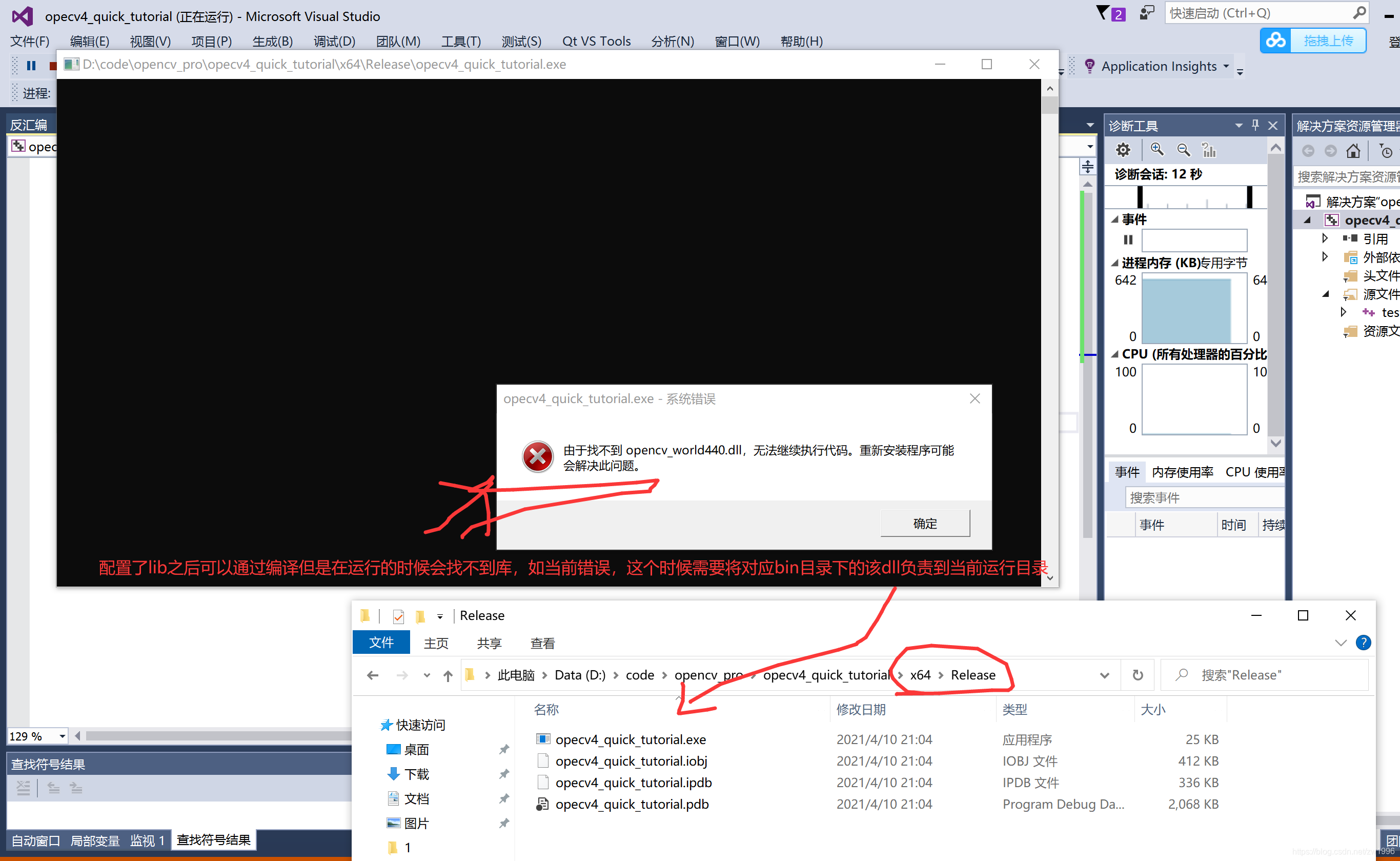Click the blue help question-mark icon in File Explorer
Screen dimensions: 1400x861
pos(1364,643)
